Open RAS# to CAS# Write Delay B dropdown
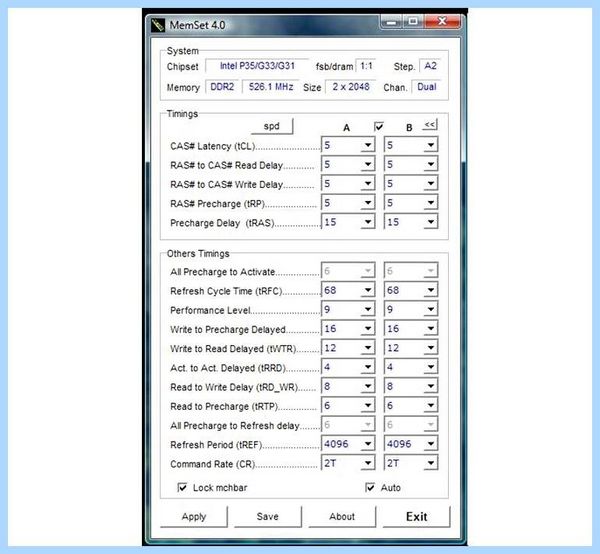Viewport: 600px width, 554px height. pos(411,183)
